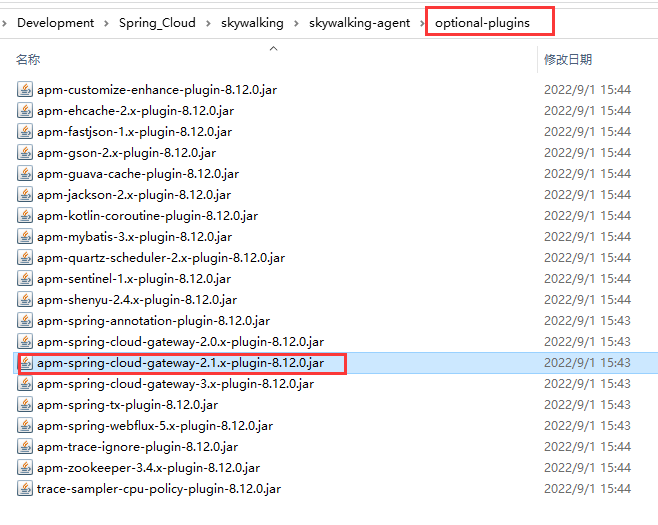Expand chevron after Spring_Cloud breadcrumb
658x525 pixels.
click(x=208, y=23)
